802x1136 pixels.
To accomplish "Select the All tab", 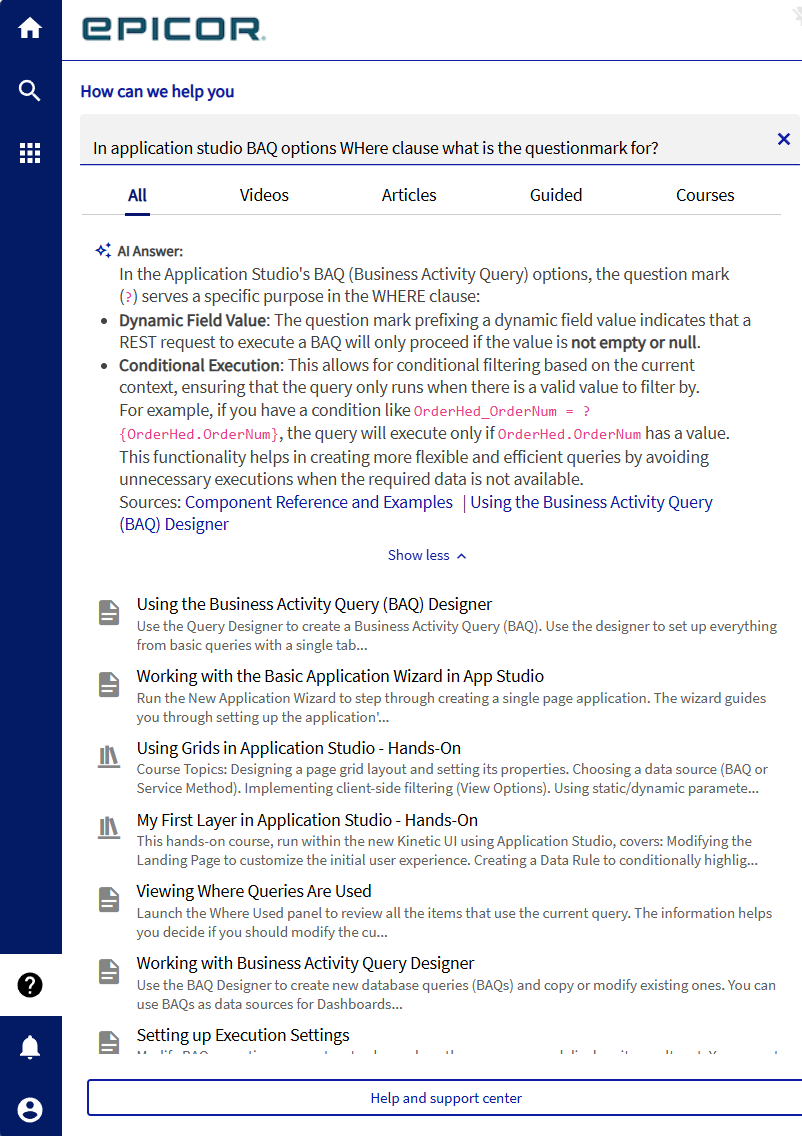I will tap(137, 195).
